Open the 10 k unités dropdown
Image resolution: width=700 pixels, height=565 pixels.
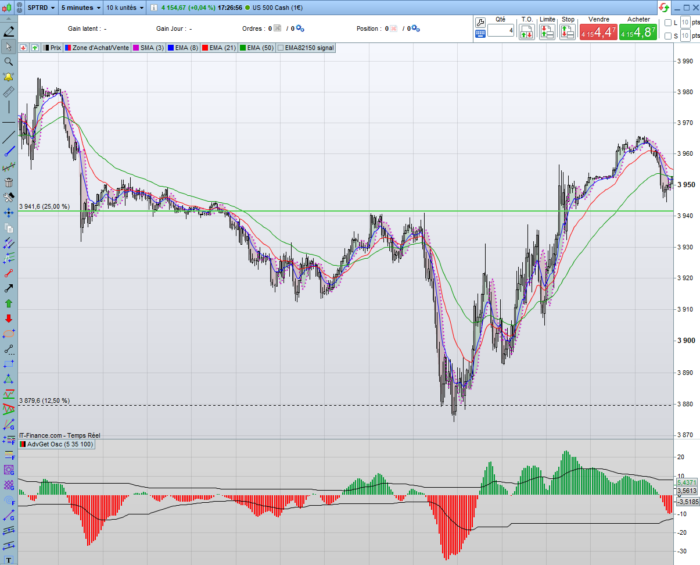click(125, 8)
